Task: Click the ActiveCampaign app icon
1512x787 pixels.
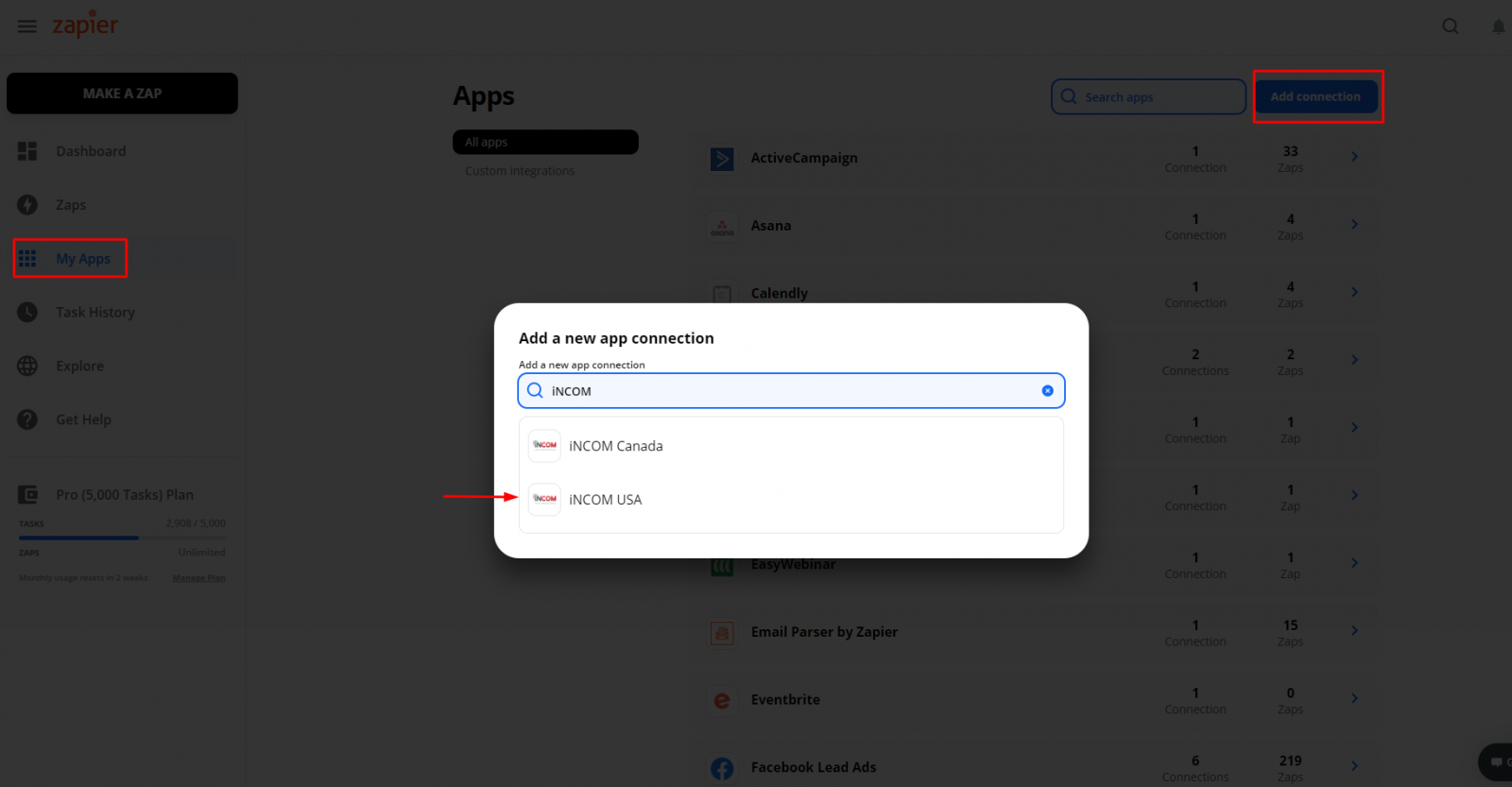Action: [722, 159]
